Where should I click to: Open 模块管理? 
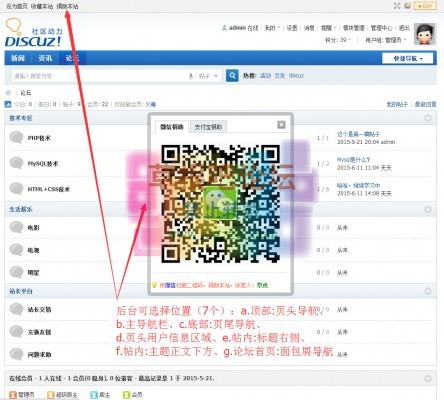pyautogui.click(x=354, y=28)
